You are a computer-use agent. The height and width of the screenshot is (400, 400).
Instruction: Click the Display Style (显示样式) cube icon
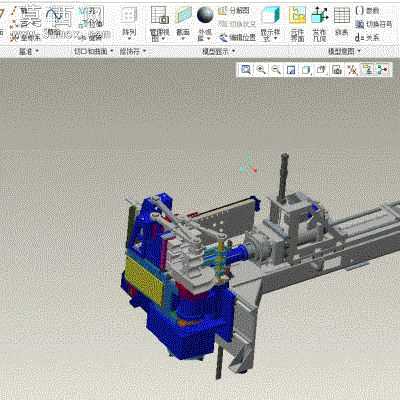click(x=270, y=15)
